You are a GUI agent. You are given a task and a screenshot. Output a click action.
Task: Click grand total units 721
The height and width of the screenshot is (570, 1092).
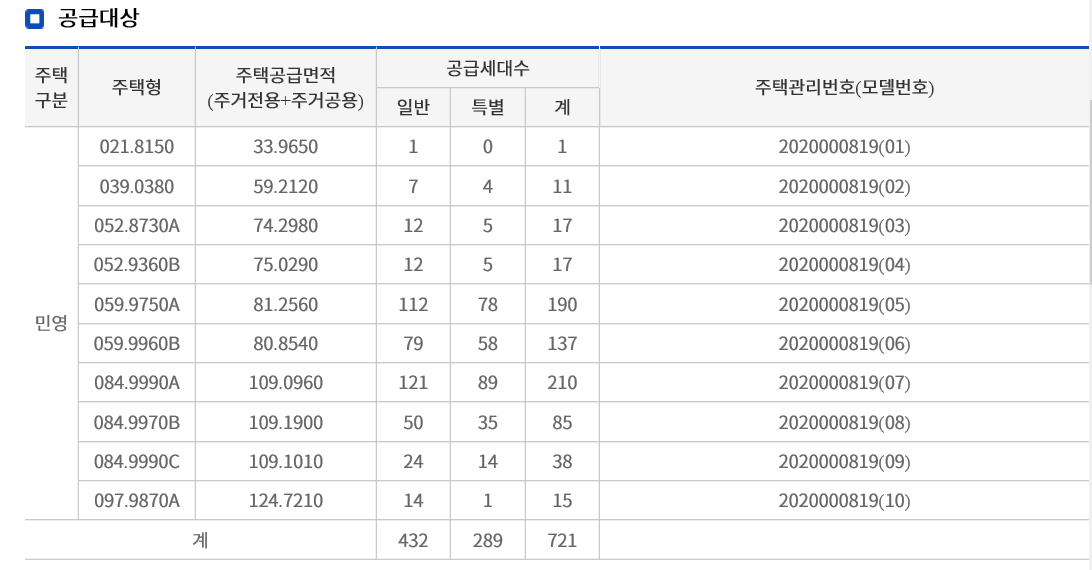point(562,540)
